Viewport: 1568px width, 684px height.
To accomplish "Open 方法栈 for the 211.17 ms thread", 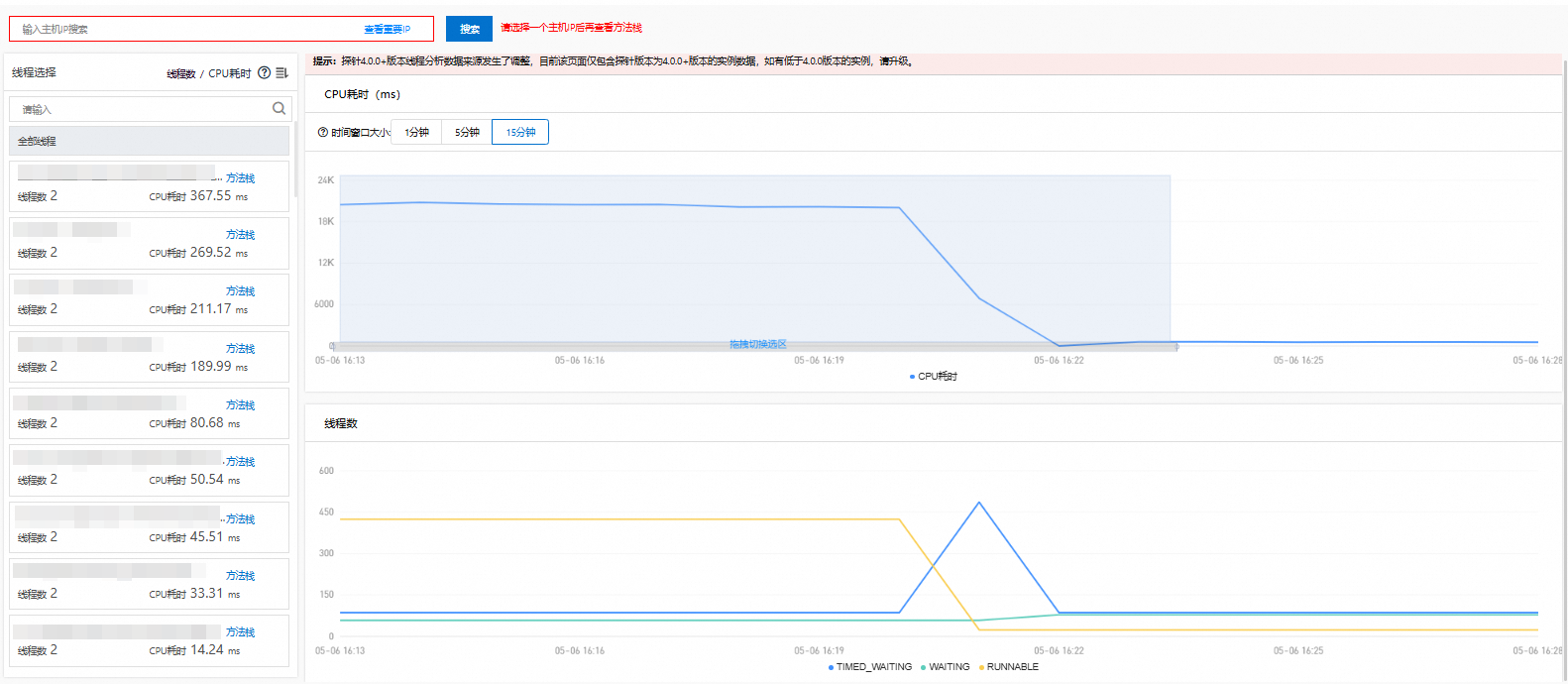I will pos(240,291).
